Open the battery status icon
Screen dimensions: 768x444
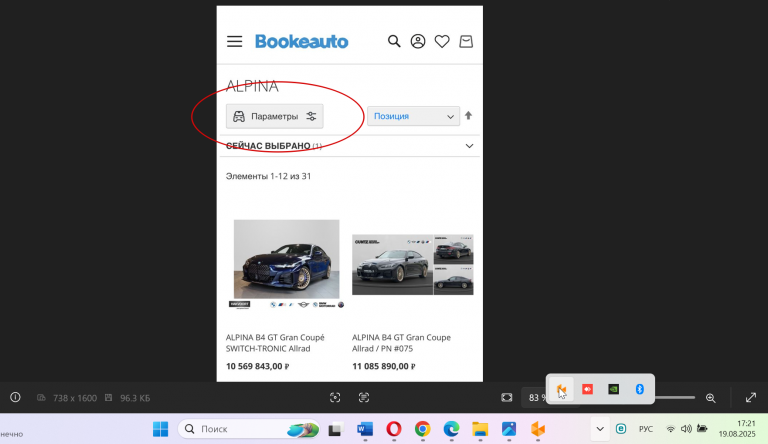pyautogui.click(x=702, y=429)
